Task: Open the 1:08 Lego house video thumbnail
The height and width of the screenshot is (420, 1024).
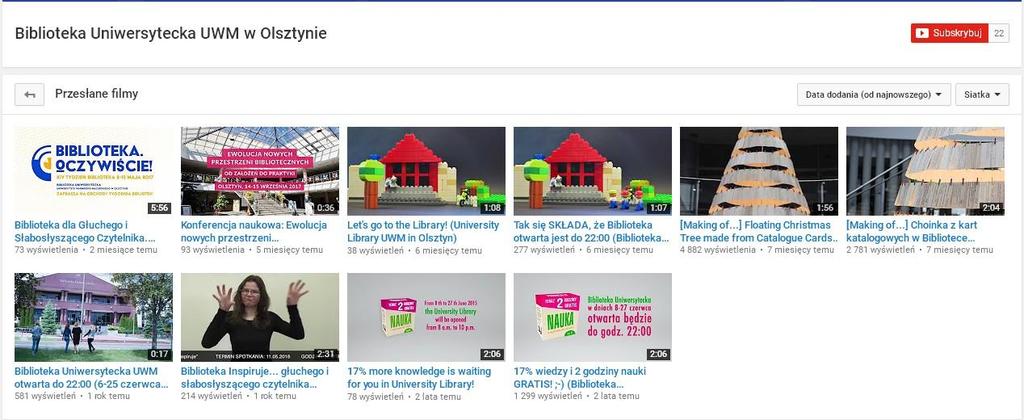Action: click(426, 171)
